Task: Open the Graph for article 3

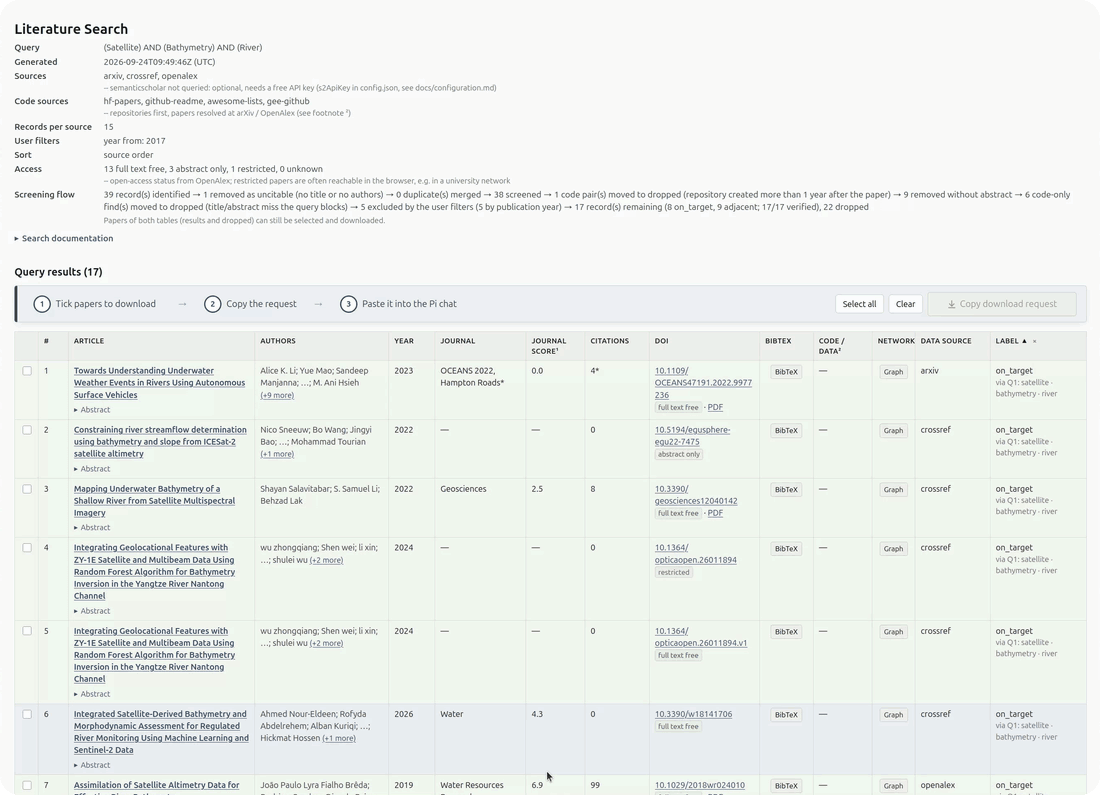Action: tap(893, 490)
